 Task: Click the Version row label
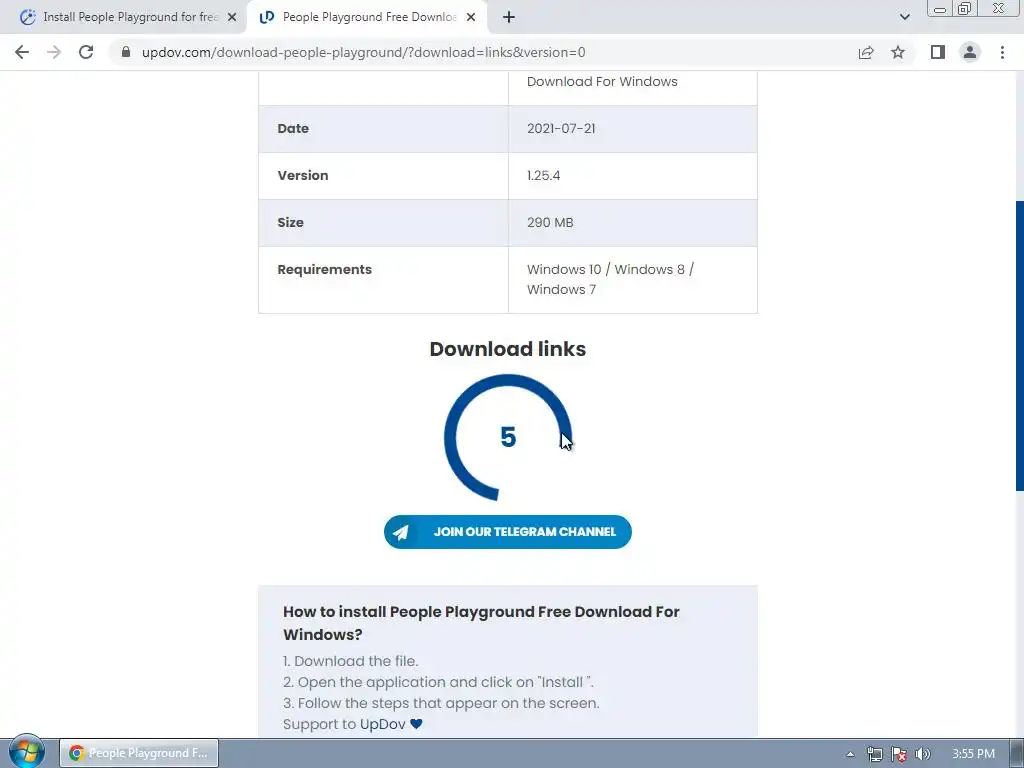pyautogui.click(x=302, y=176)
